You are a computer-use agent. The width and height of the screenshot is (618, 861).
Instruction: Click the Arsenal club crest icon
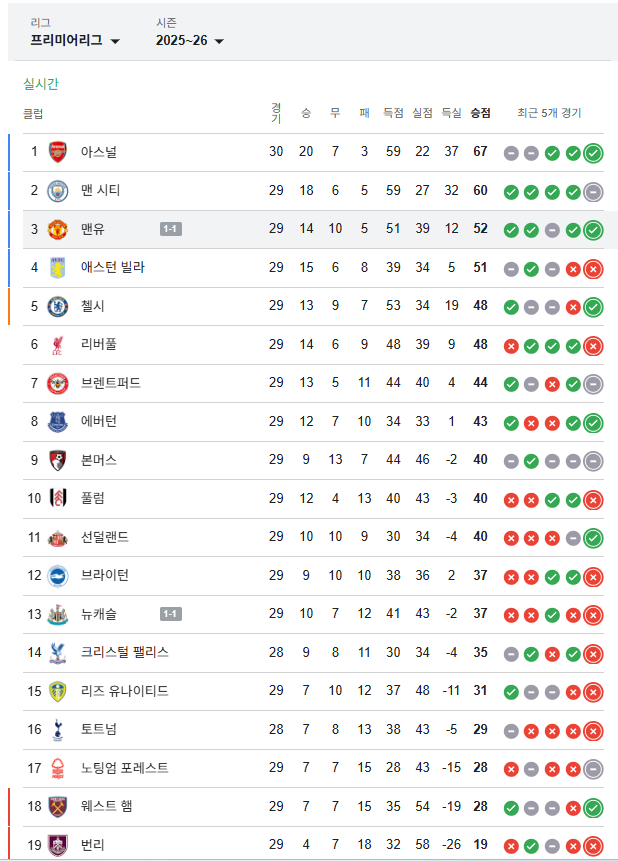[x=58, y=152]
